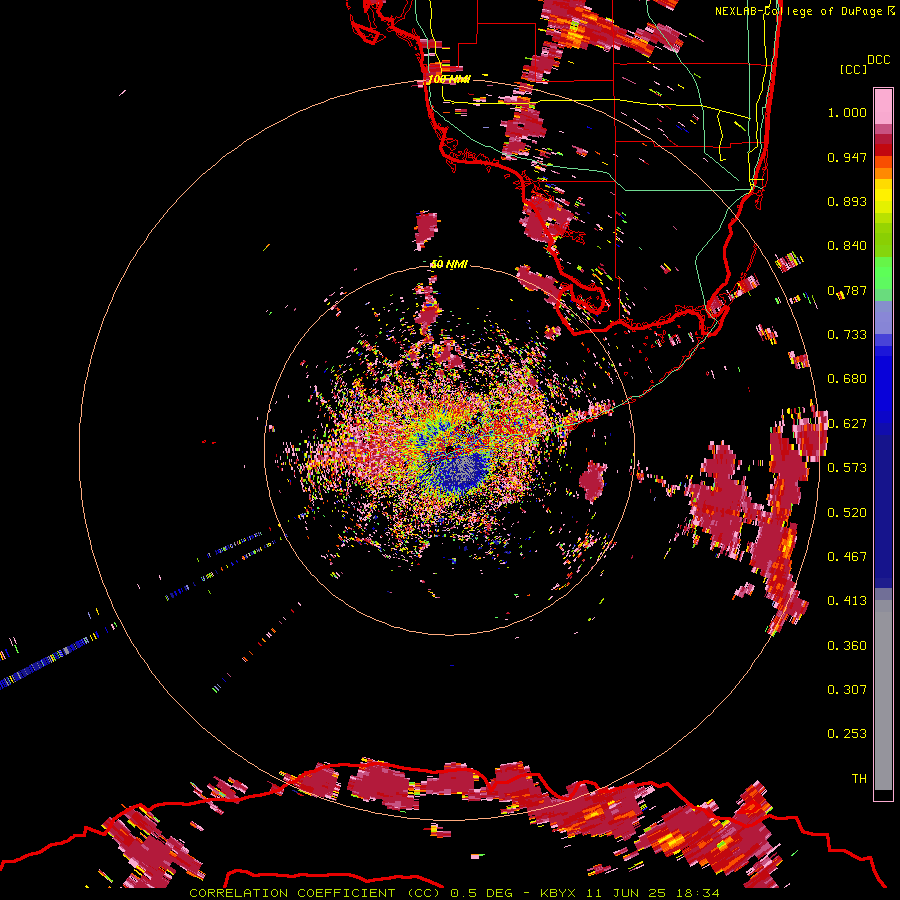Click the 50 NMI range ring label
Screen dimensions: 900x900
pyautogui.click(x=449, y=264)
